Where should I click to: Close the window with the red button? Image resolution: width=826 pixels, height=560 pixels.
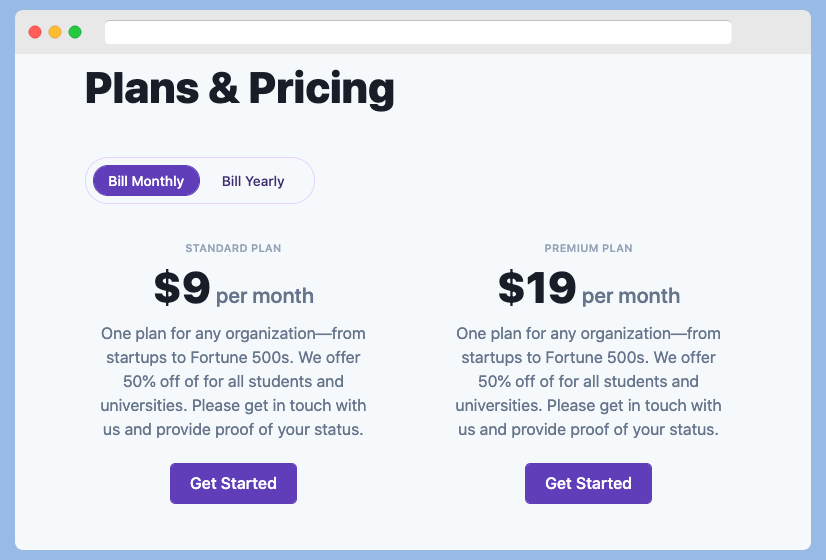point(35,32)
